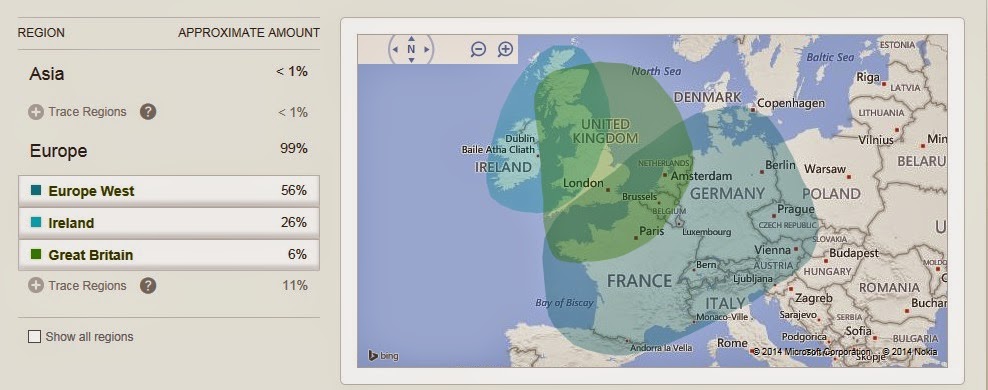Screen dimensions: 988x390
Task: Pan the map east with compass arrow
Action: (427, 49)
